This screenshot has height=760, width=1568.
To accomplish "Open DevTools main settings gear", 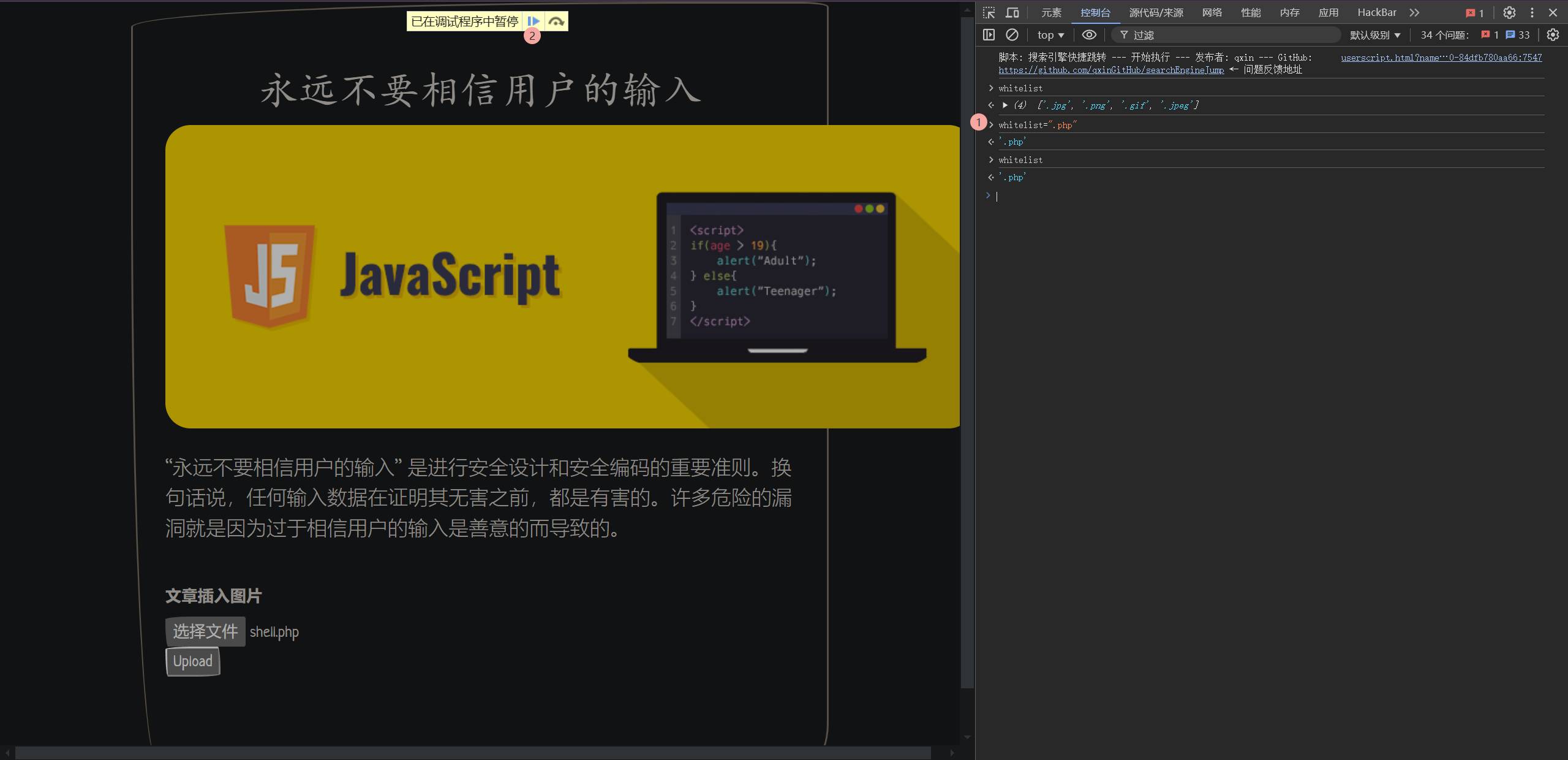I will click(x=1509, y=12).
